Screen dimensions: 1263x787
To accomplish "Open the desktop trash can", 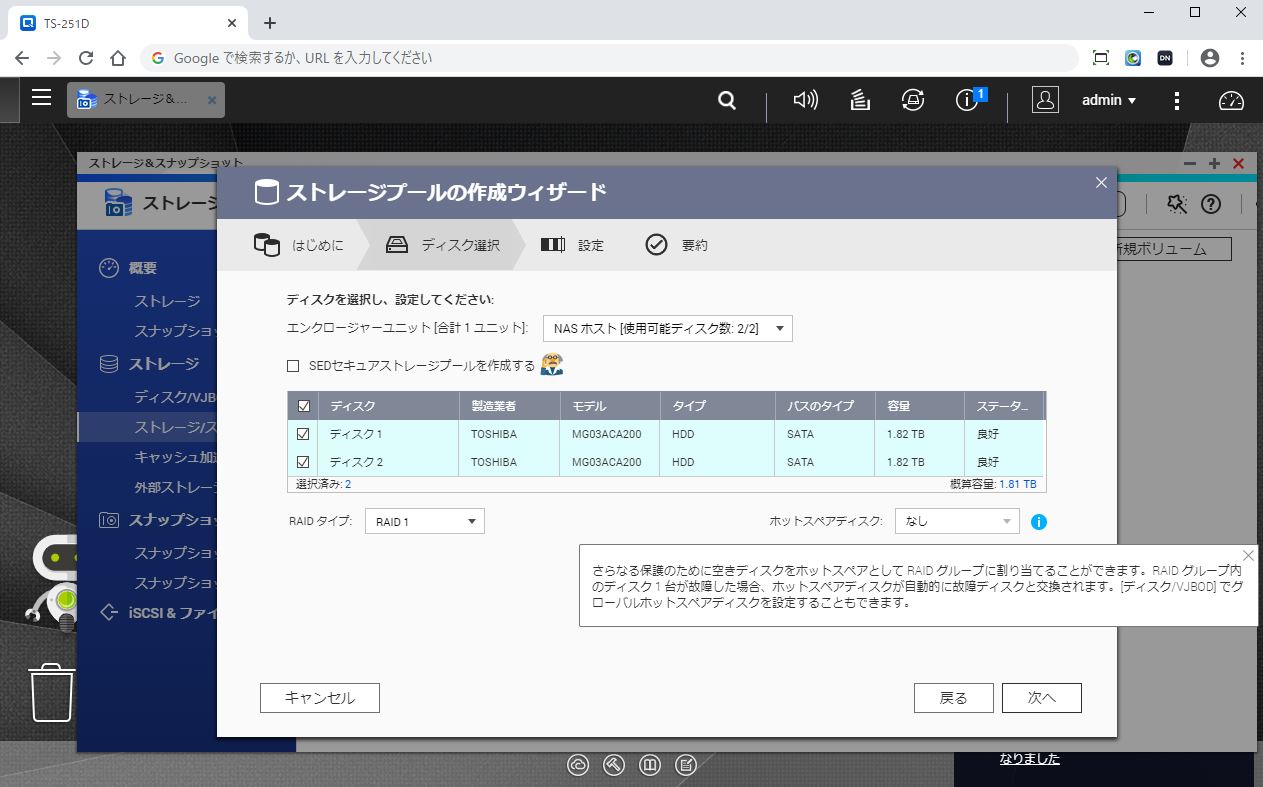I will tap(52, 691).
